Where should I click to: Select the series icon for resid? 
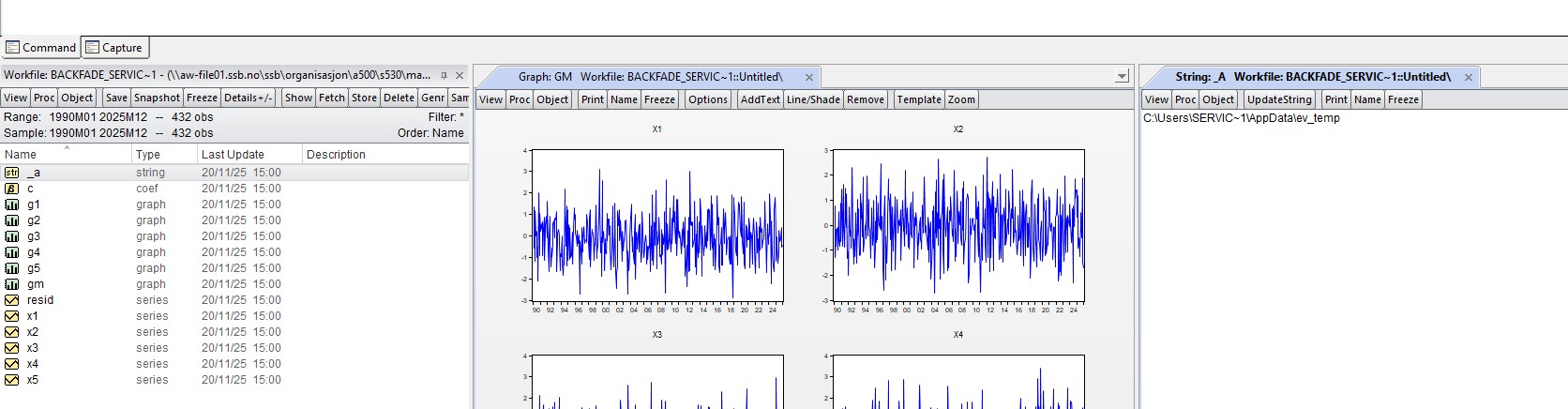(11, 300)
